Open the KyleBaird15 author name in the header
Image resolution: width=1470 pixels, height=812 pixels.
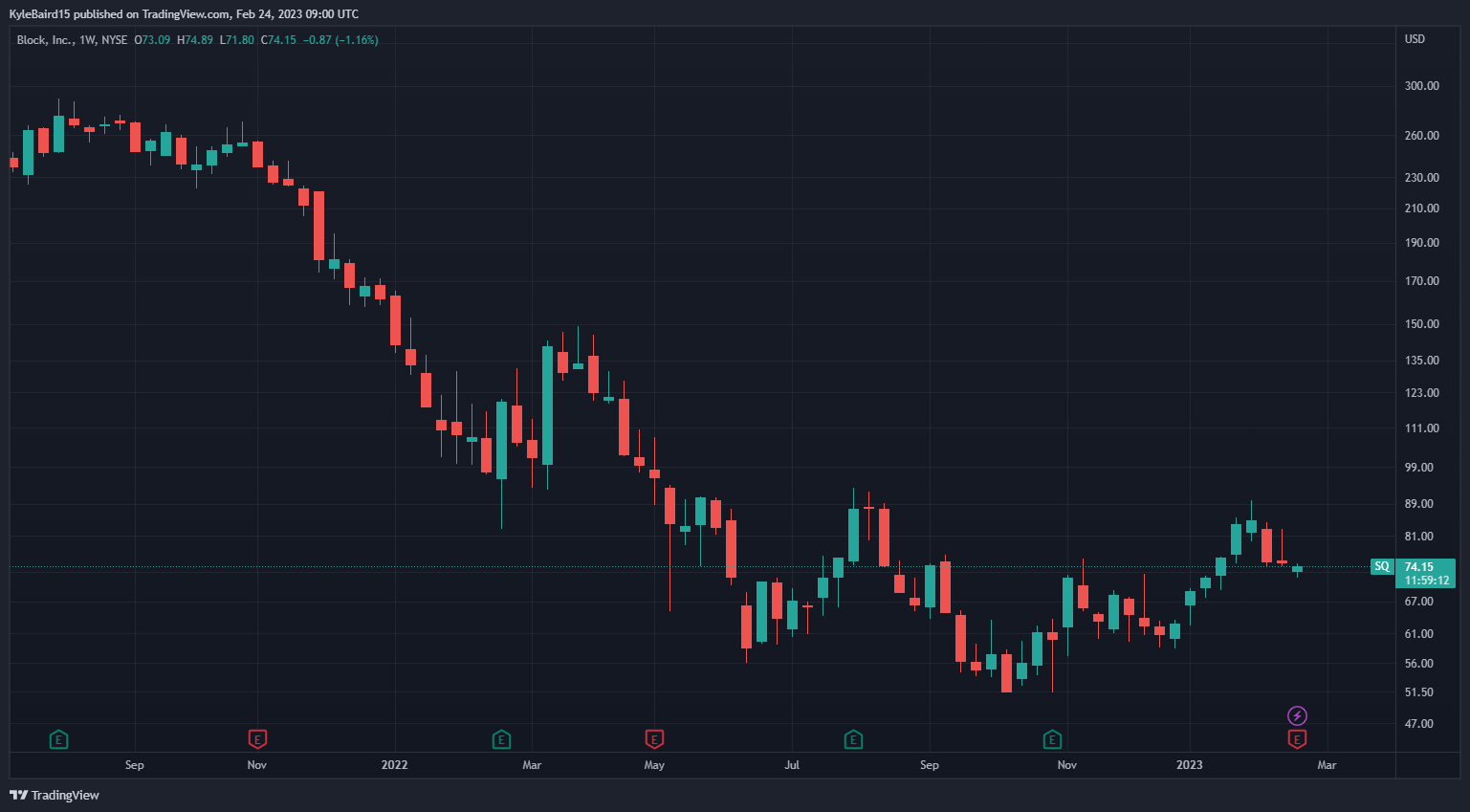(x=38, y=14)
